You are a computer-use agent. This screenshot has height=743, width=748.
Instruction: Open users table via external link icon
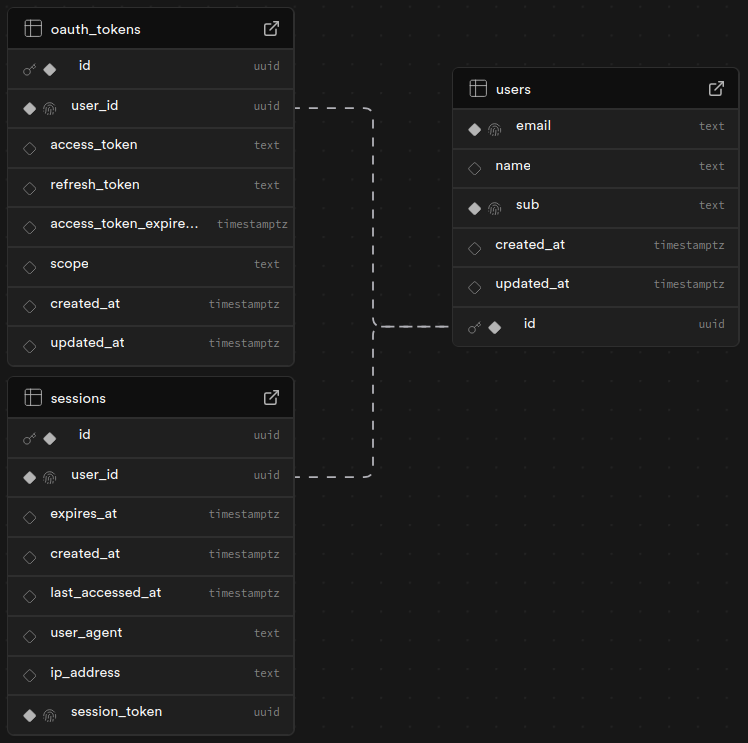tap(716, 89)
